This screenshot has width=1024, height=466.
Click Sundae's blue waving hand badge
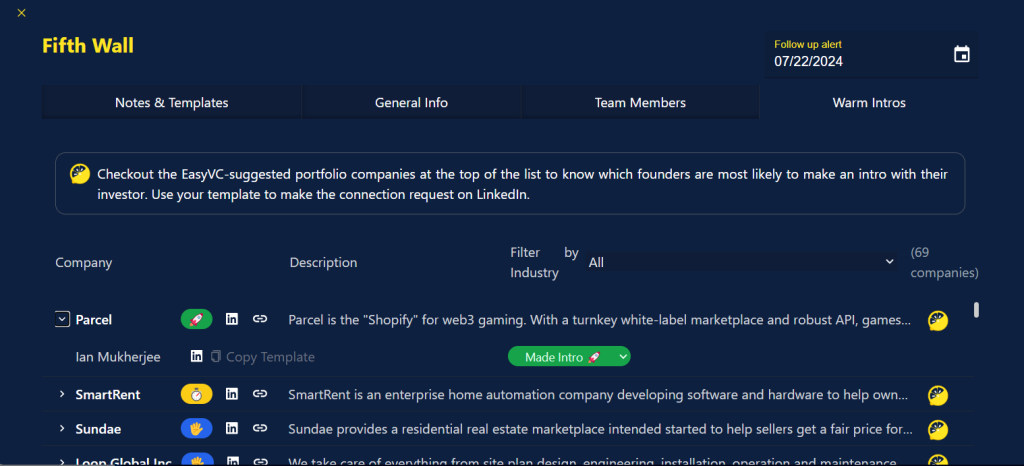tap(197, 428)
